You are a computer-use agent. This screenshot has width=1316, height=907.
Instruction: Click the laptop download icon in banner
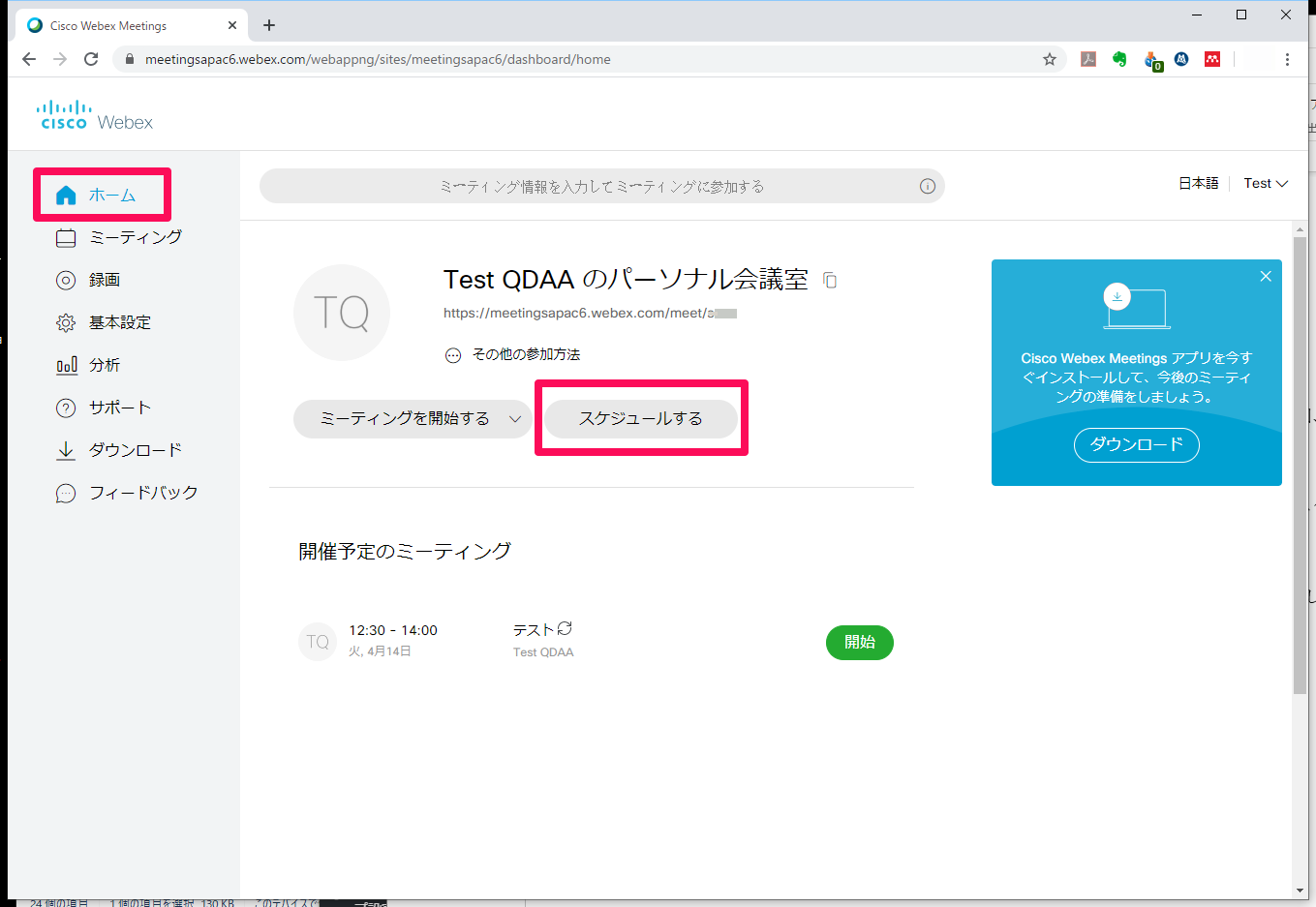pyautogui.click(x=1136, y=306)
